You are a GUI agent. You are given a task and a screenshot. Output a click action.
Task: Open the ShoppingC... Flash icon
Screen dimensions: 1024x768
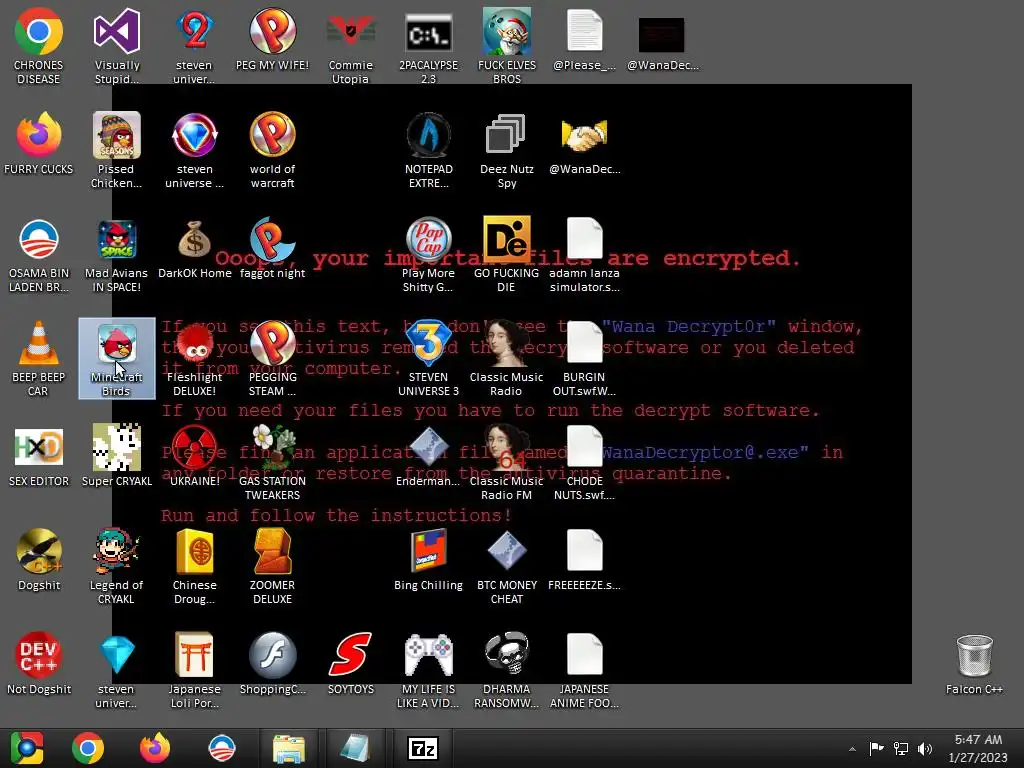272,655
